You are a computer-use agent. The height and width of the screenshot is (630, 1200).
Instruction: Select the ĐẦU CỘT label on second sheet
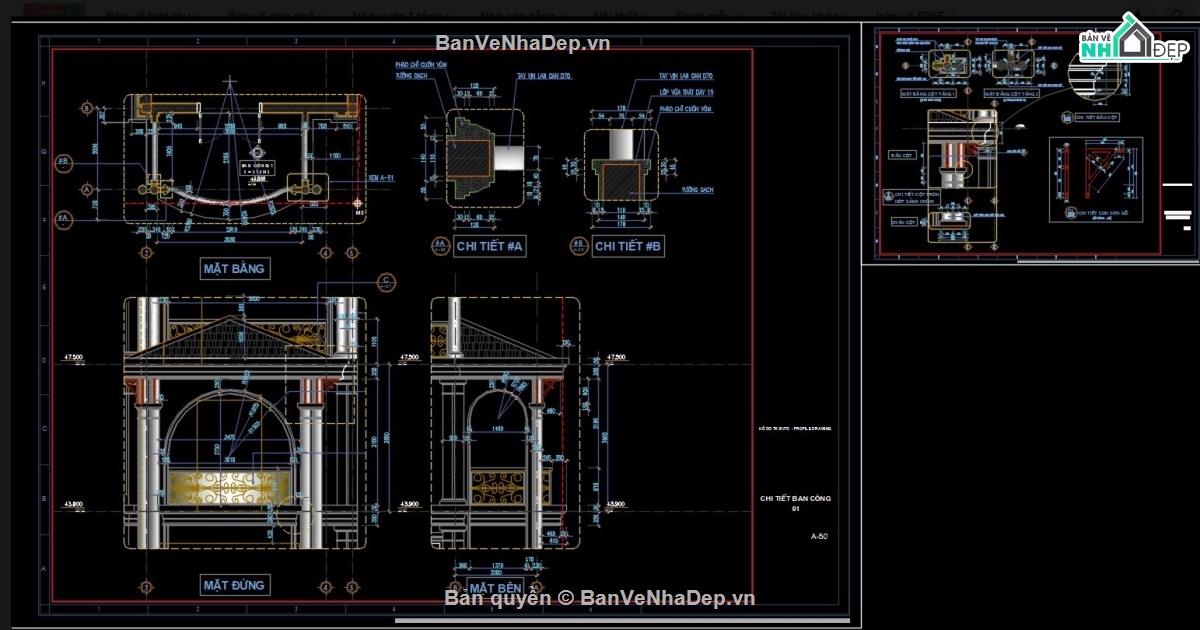pyautogui.click(x=903, y=155)
